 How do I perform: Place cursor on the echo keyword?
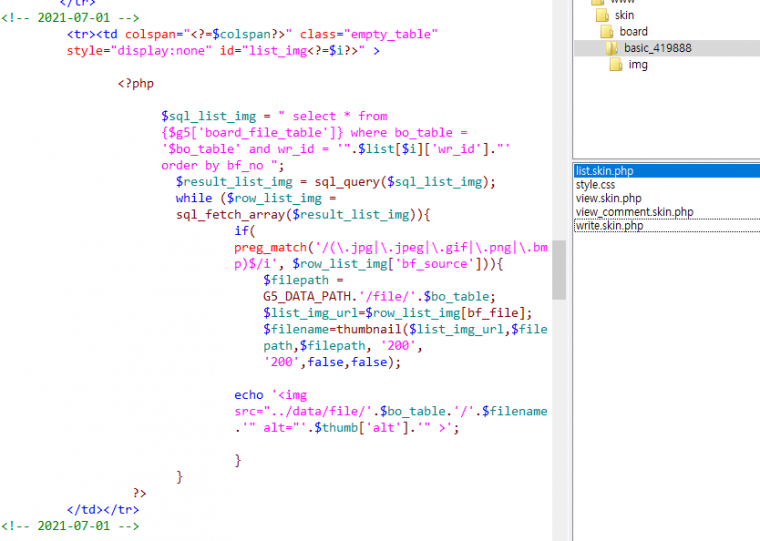click(249, 395)
